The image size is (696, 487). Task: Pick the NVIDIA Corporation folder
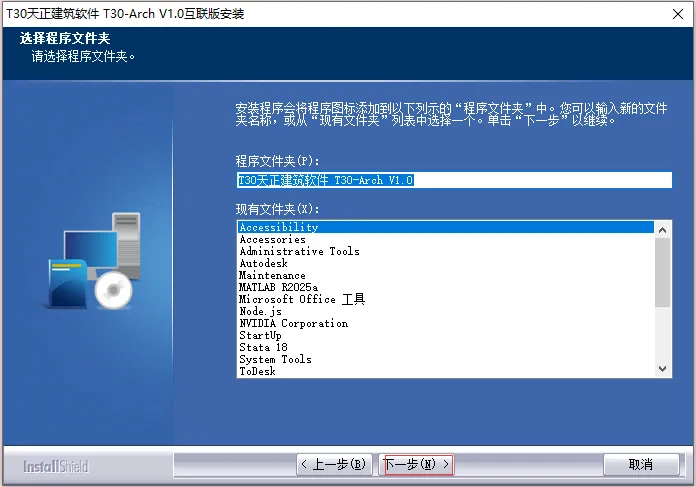click(x=446, y=323)
